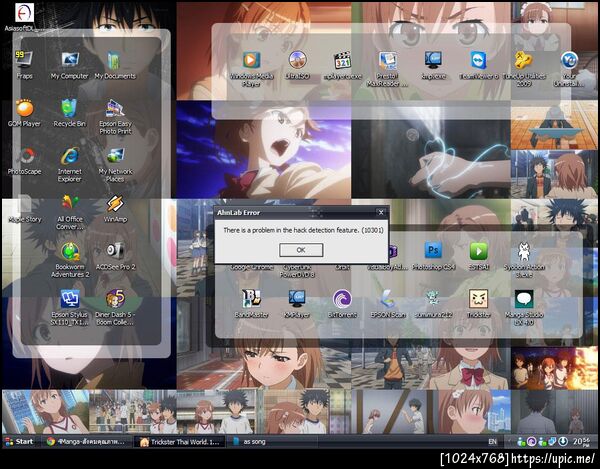Select the BandMaster icon
The width and height of the screenshot is (600, 469).
click(x=251, y=303)
